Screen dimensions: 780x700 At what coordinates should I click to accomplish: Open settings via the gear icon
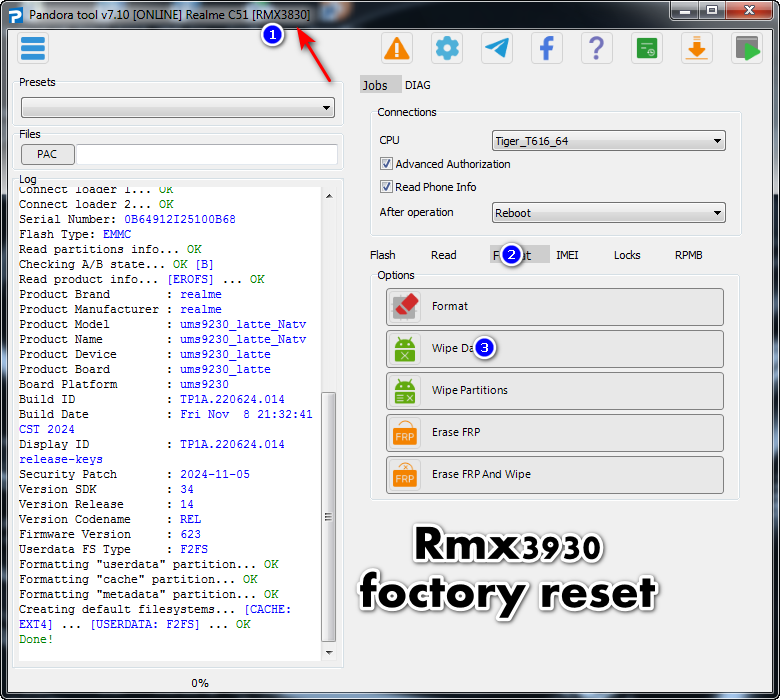(x=447, y=48)
